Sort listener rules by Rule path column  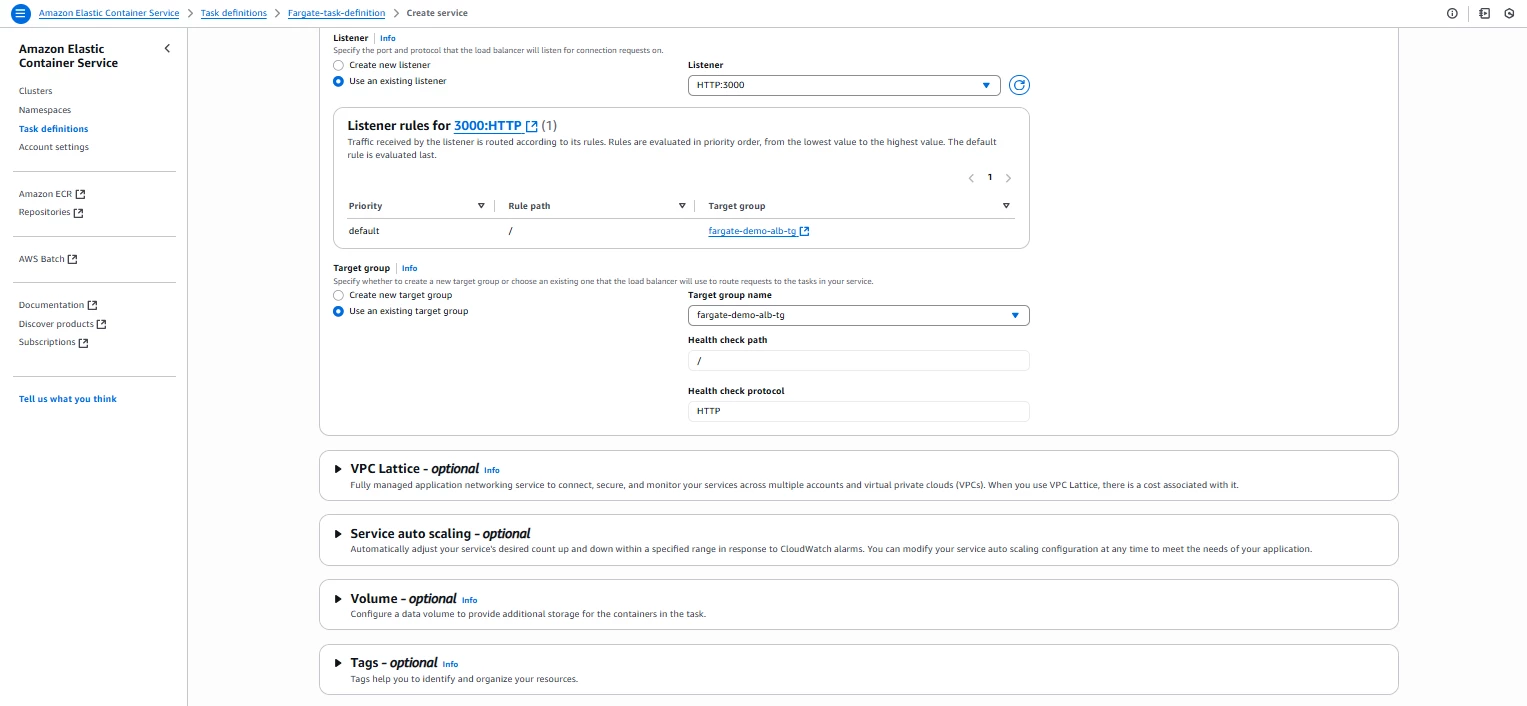(x=682, y=206)
